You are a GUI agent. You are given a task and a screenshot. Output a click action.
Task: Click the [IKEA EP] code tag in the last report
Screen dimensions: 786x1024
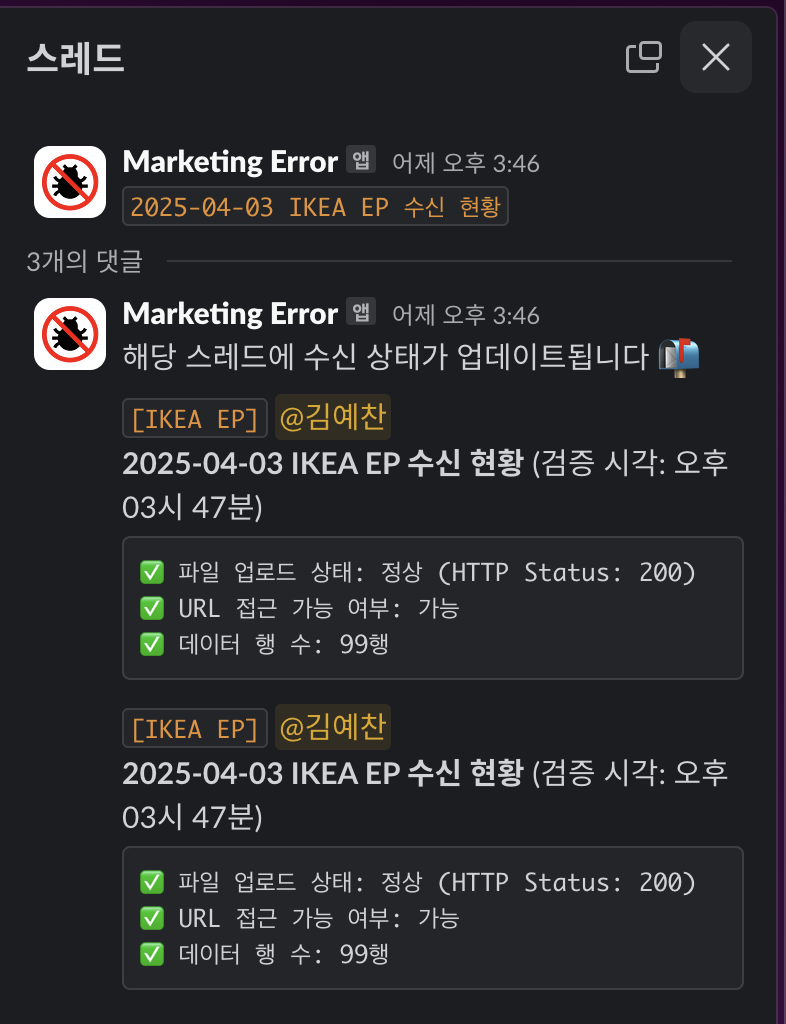195,728
